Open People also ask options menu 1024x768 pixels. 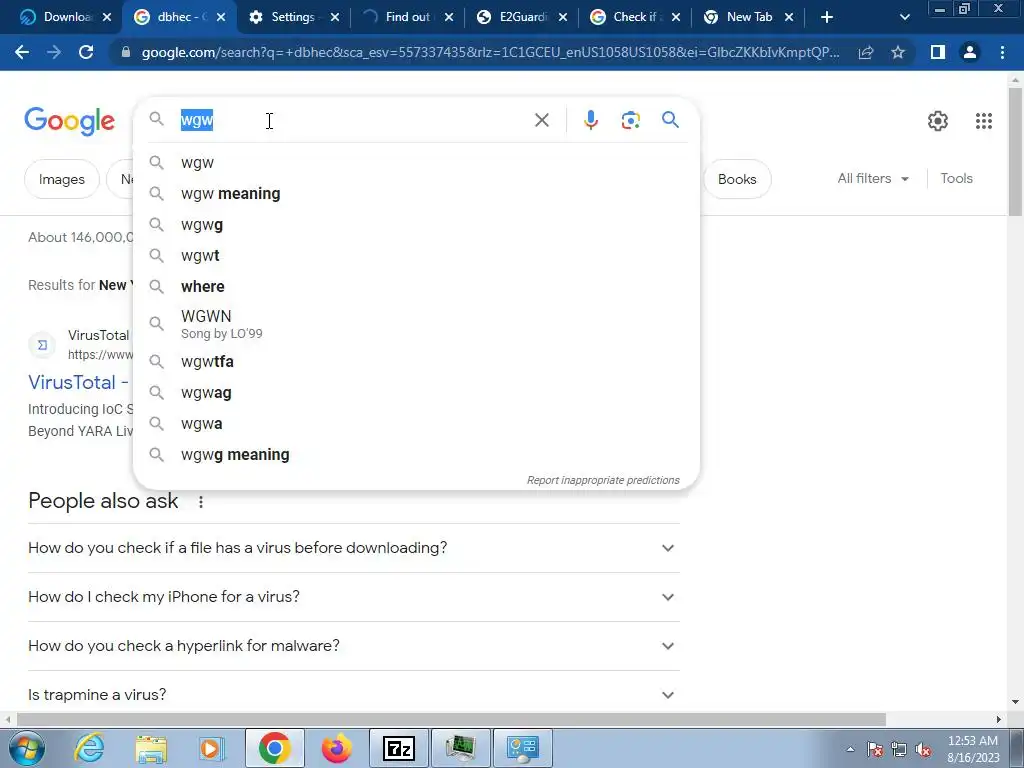(x=201, y=502)
